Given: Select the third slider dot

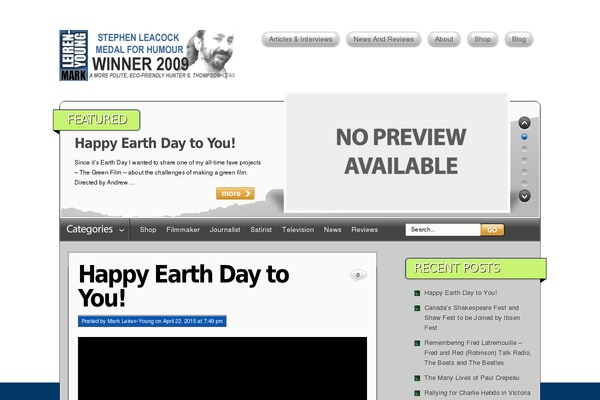Looking at the screenshot, I should [x=524, y=160].
